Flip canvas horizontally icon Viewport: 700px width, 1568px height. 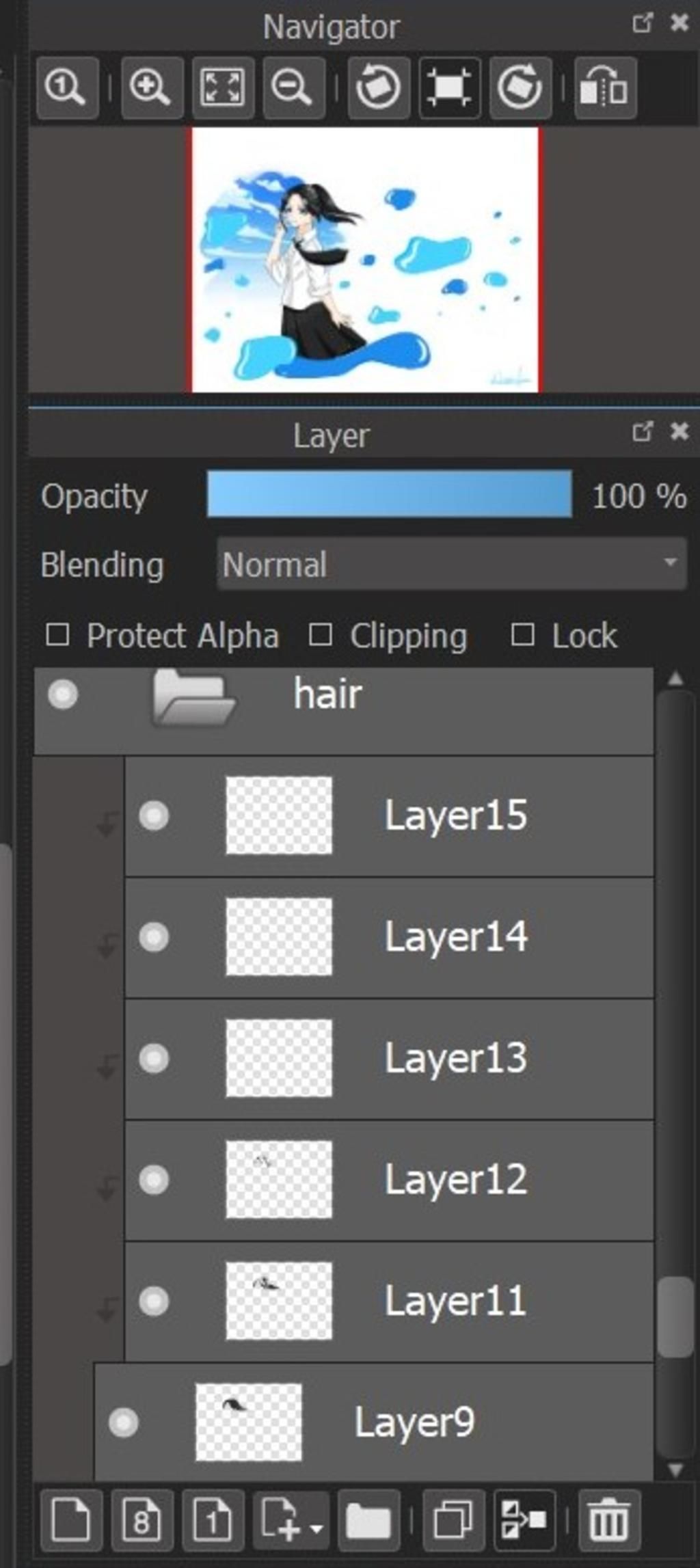click(x=605, y=88)
